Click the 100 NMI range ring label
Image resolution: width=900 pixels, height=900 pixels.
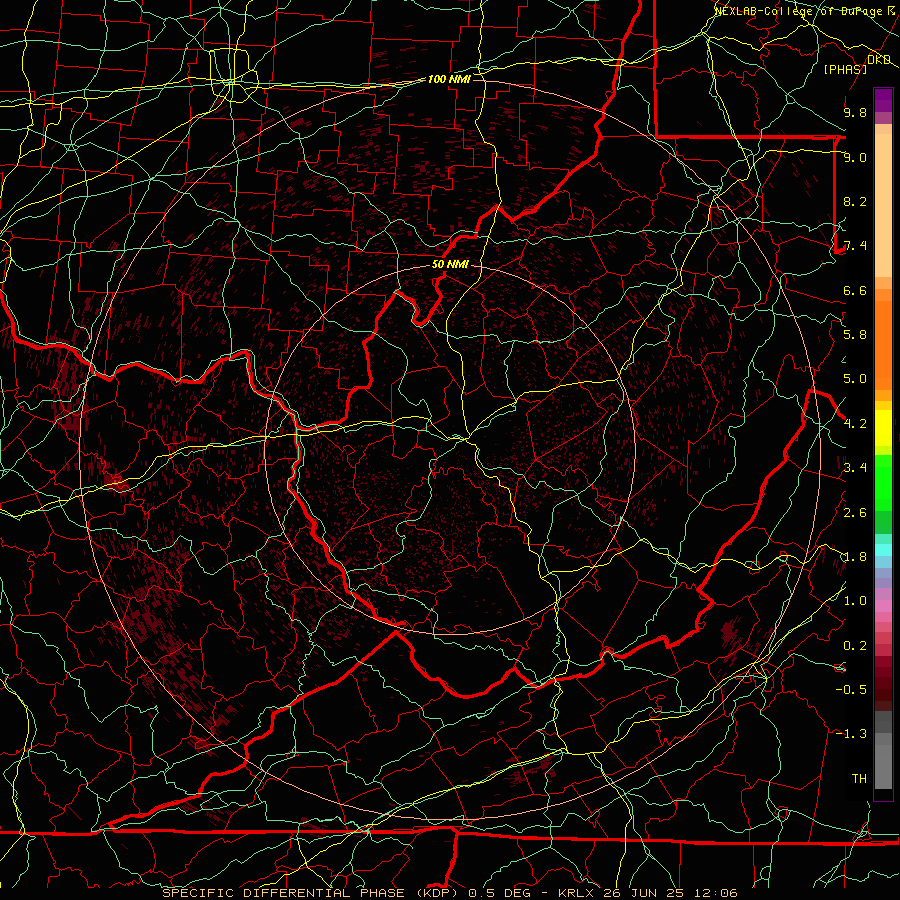tap(449, 79)
